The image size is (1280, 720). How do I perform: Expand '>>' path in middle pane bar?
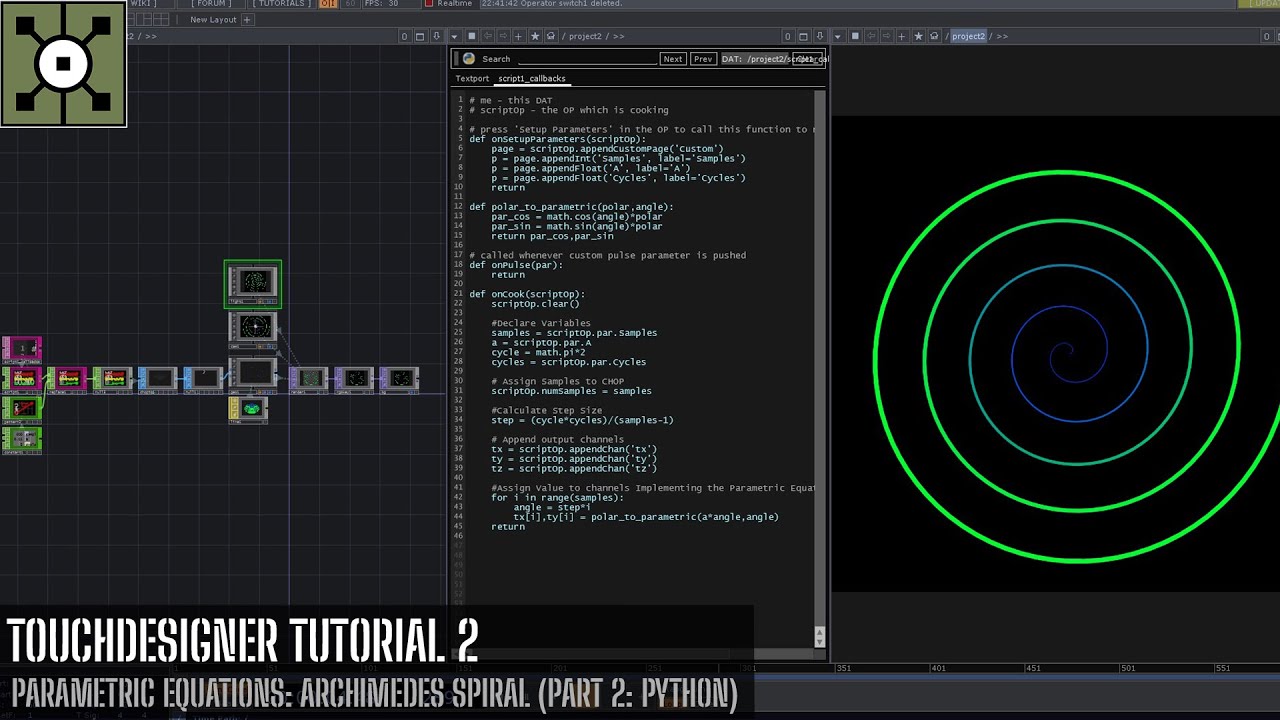(619, 36)
